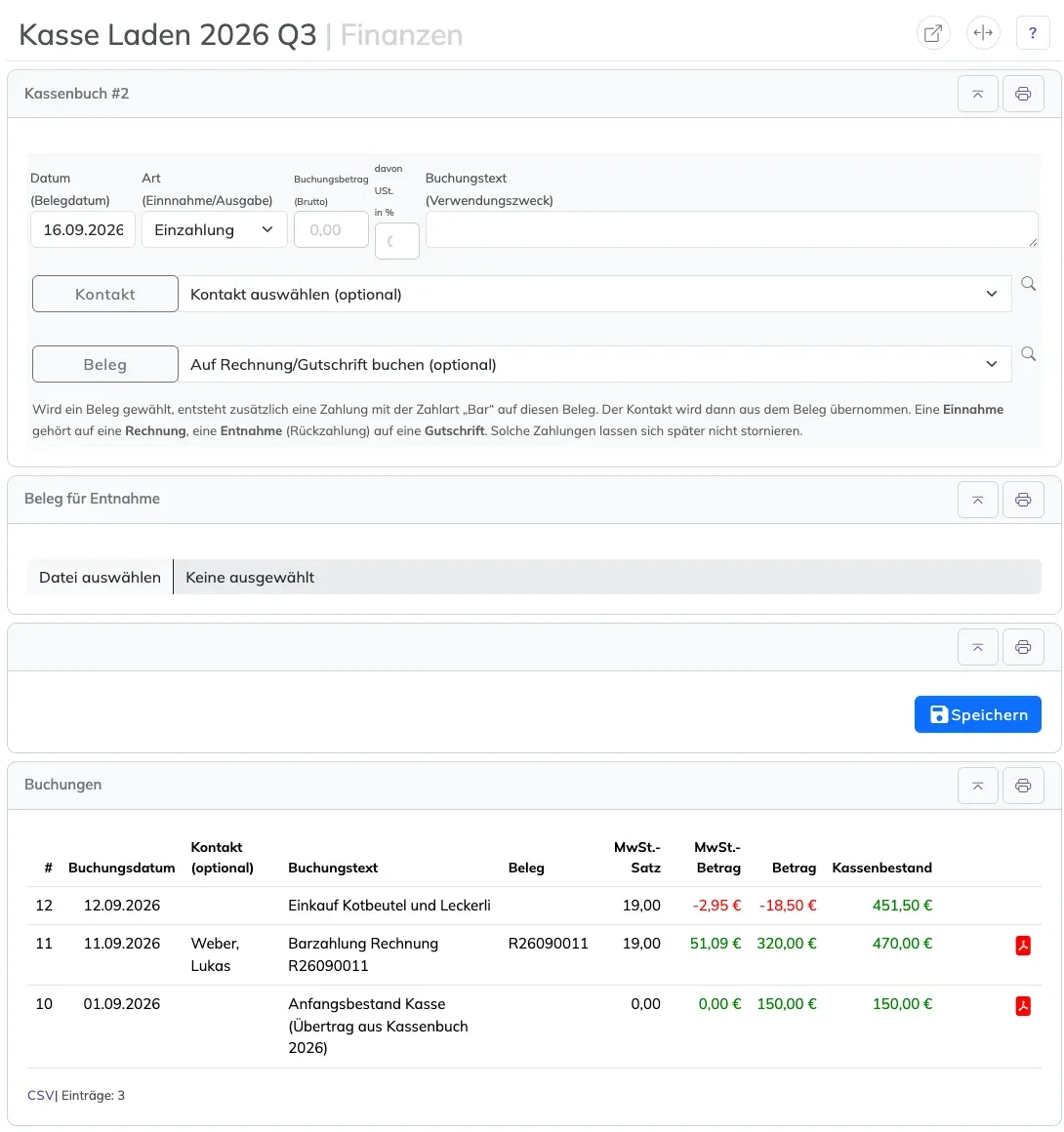Open the Kontakt auswählen dropdown
Image resolution: width=1064 pixels, height=1132 pixels.
(593, 294)
